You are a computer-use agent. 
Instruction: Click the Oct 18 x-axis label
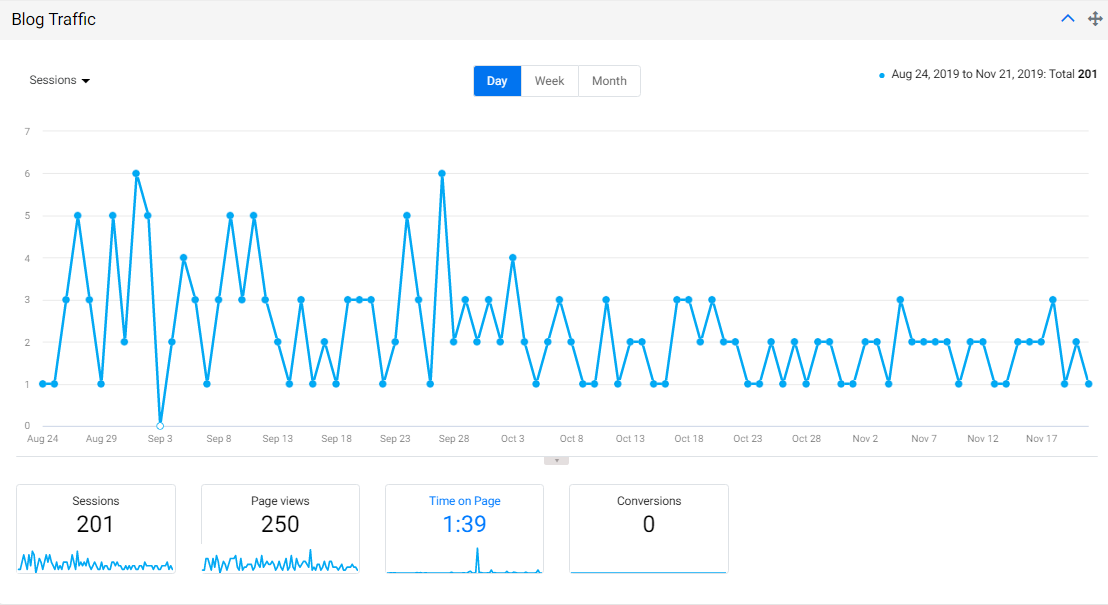pos(688,439)
